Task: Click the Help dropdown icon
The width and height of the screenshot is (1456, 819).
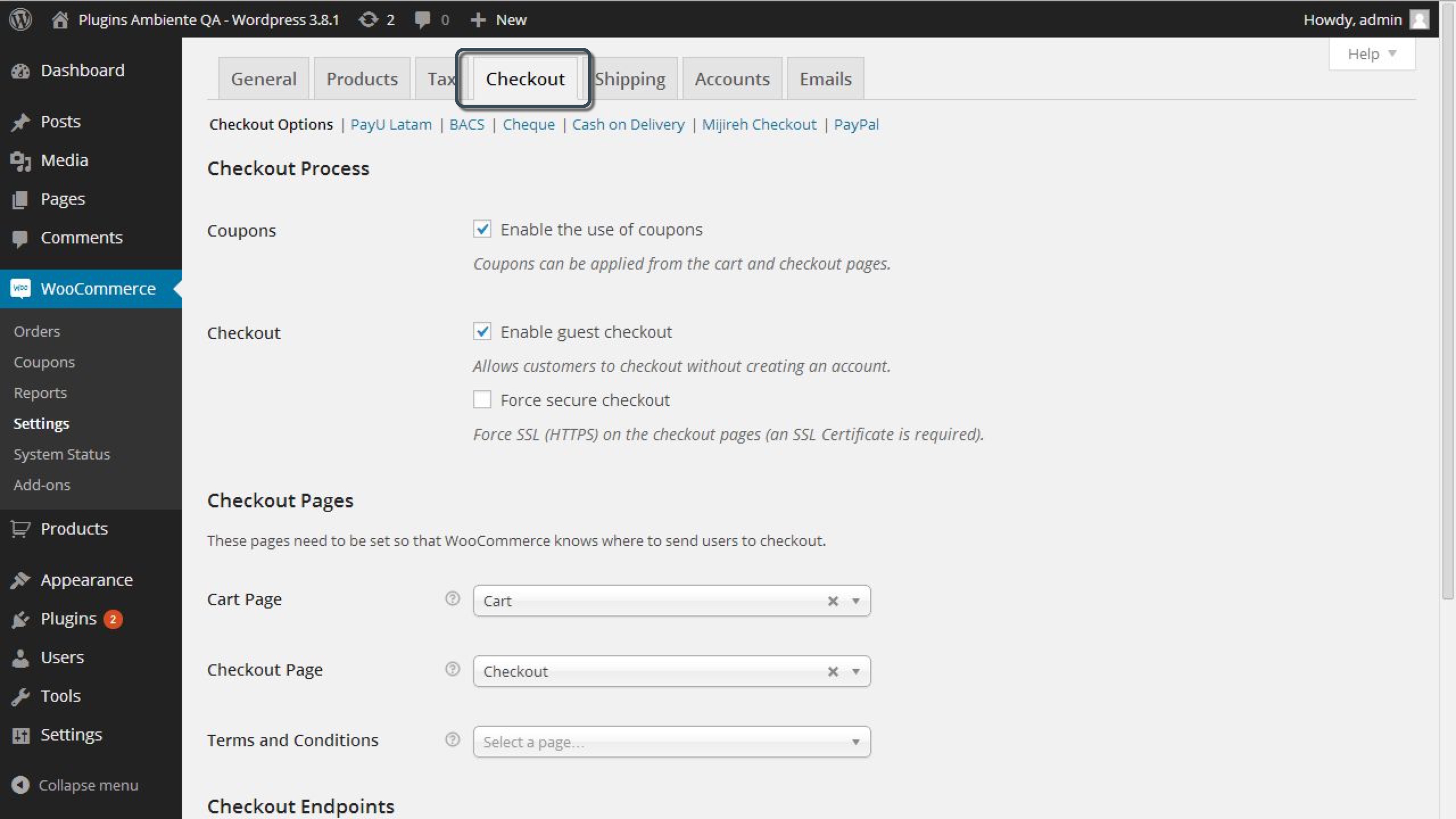Action: tap(1395, 54)
